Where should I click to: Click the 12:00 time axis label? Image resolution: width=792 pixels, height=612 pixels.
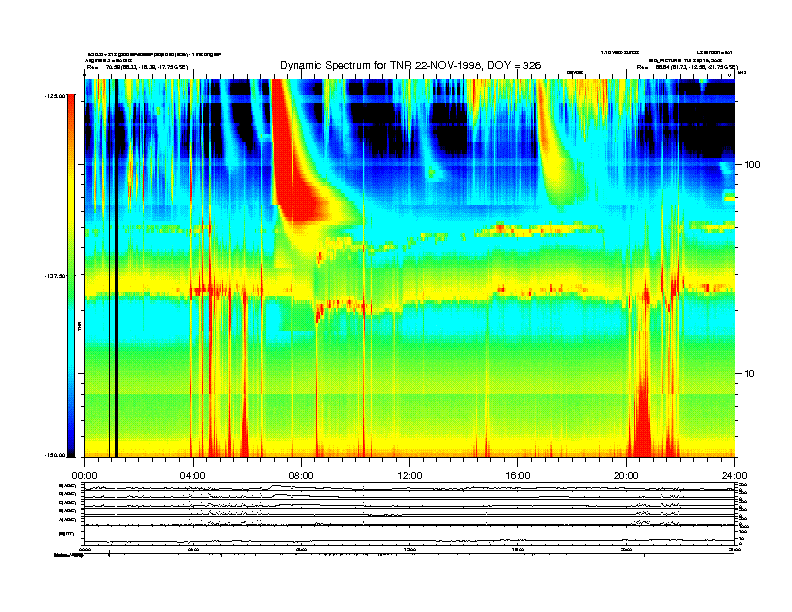coord(410,476)
